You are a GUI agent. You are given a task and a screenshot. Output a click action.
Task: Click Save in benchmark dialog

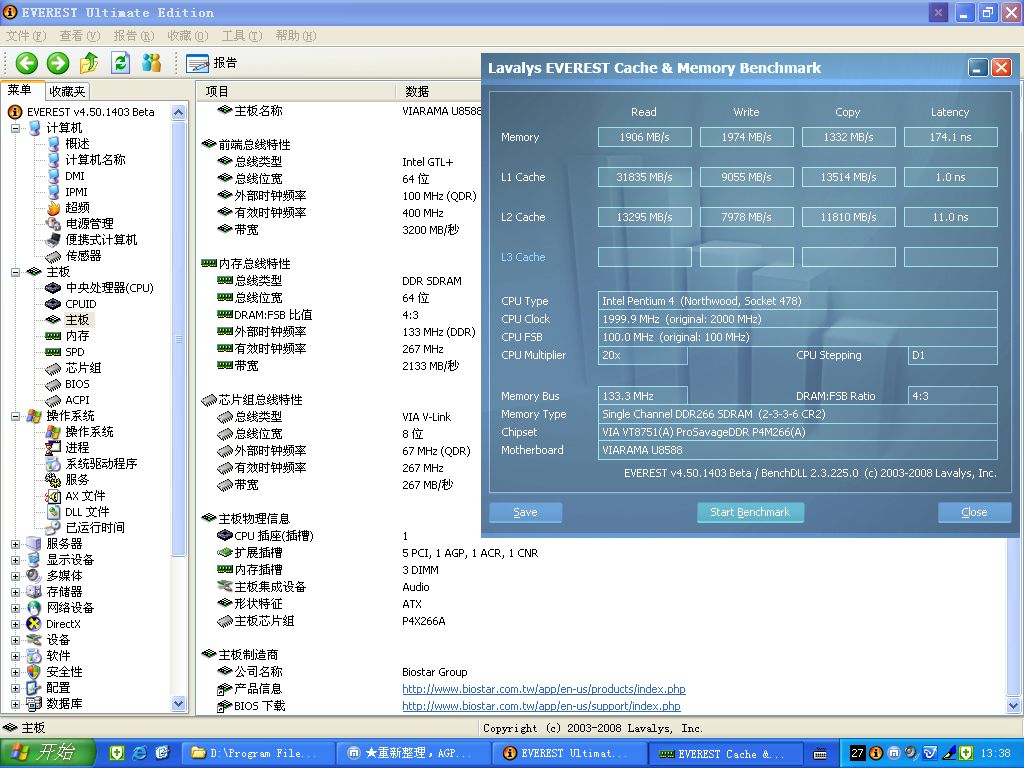pos(525,512)
